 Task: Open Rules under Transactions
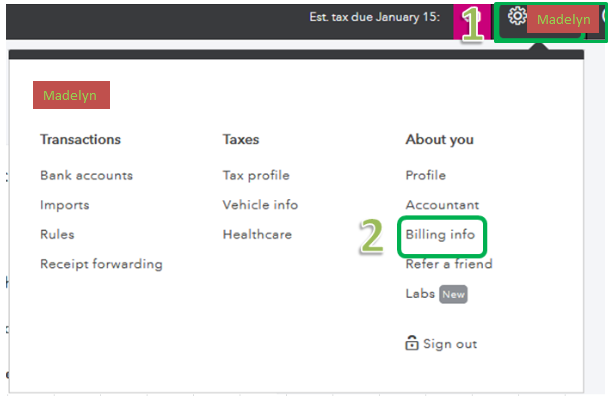57,234
